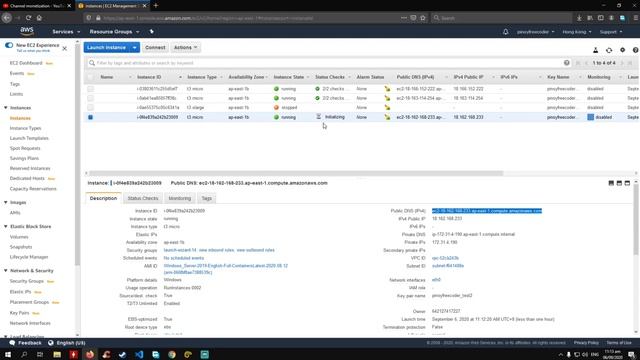Viewport: 640px width, 360px height.
Task: Toggle the select-all instances checkbox
Action: [x=90, y=77]
